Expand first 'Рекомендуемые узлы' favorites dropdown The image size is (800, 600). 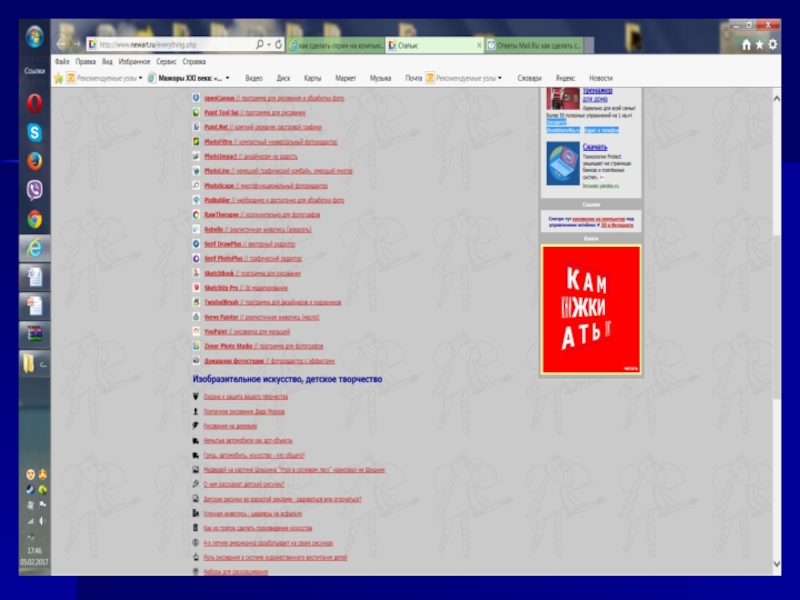(140, 78)
